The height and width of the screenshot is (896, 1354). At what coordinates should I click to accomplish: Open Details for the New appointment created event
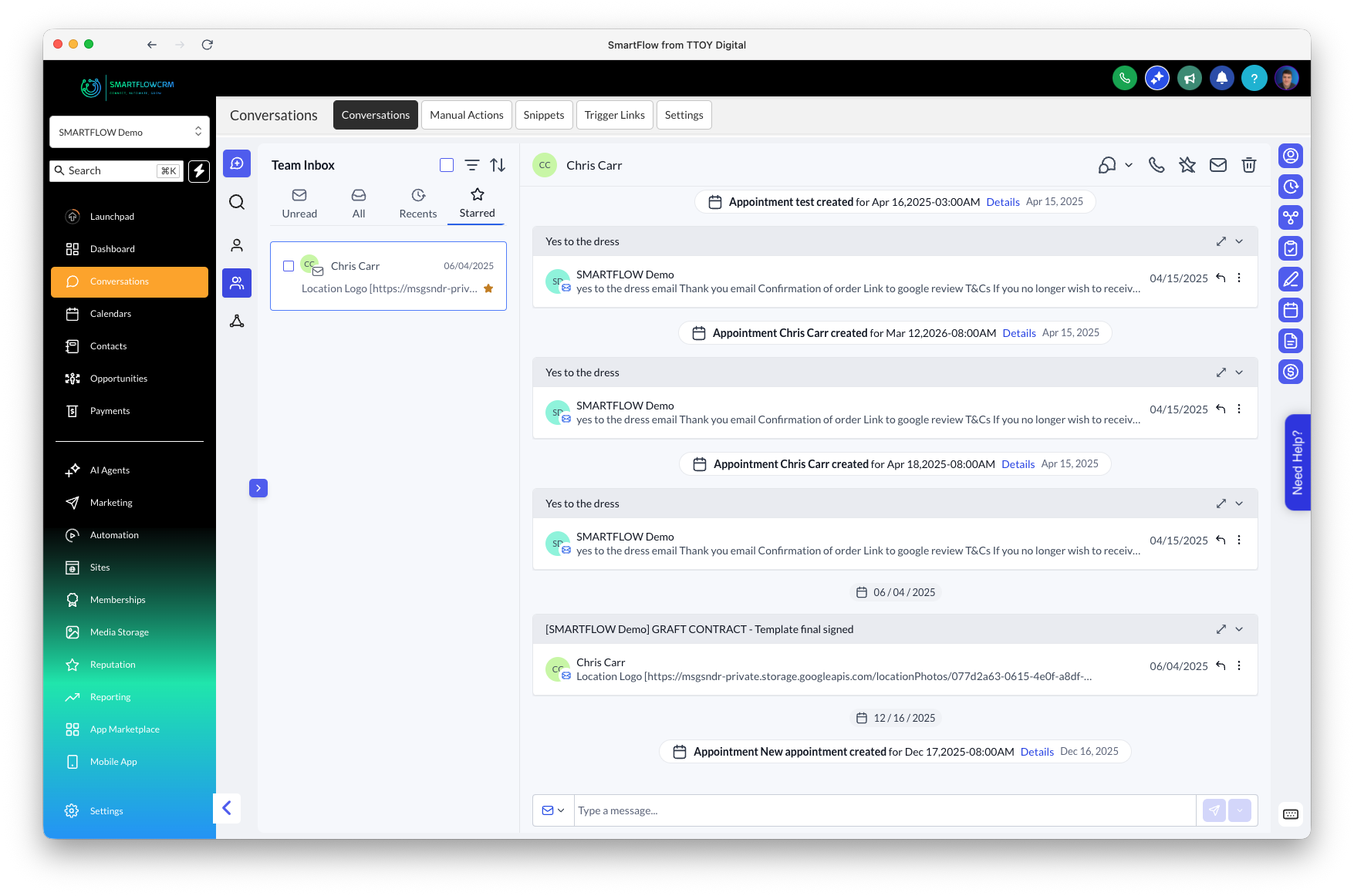click(x=1037, y=751)
